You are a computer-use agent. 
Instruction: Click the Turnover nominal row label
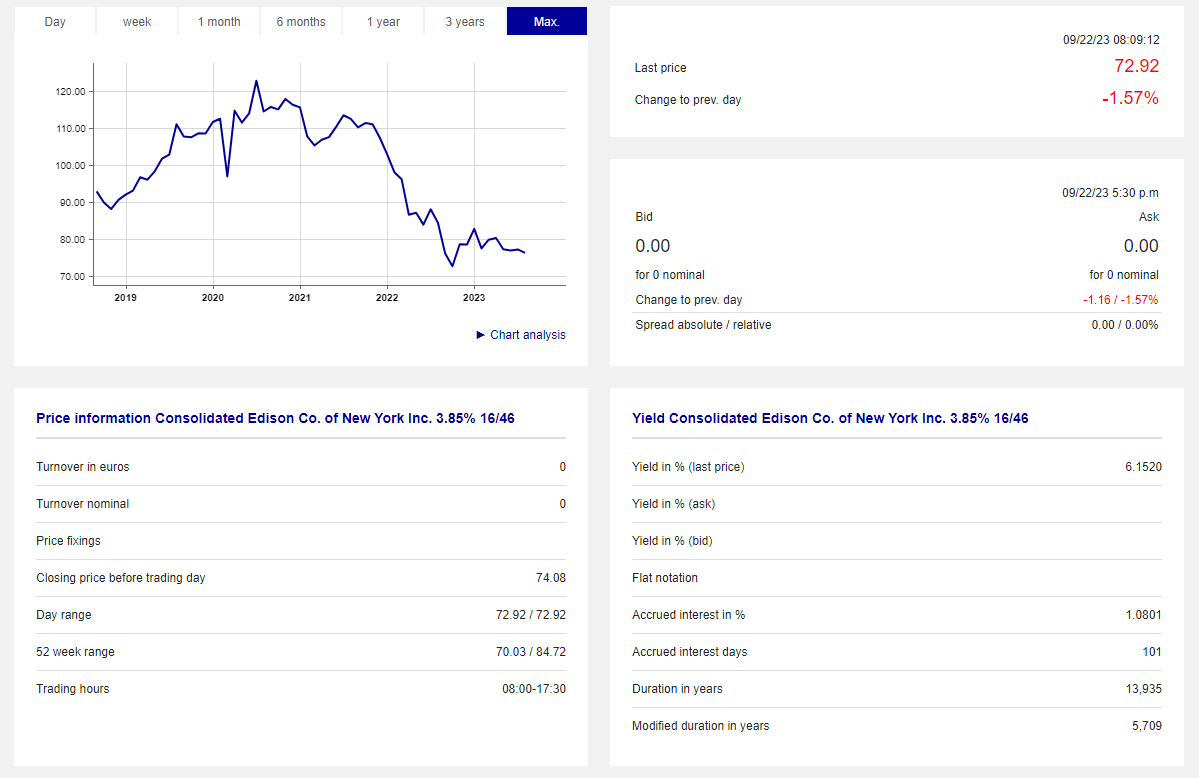point(83,503)
